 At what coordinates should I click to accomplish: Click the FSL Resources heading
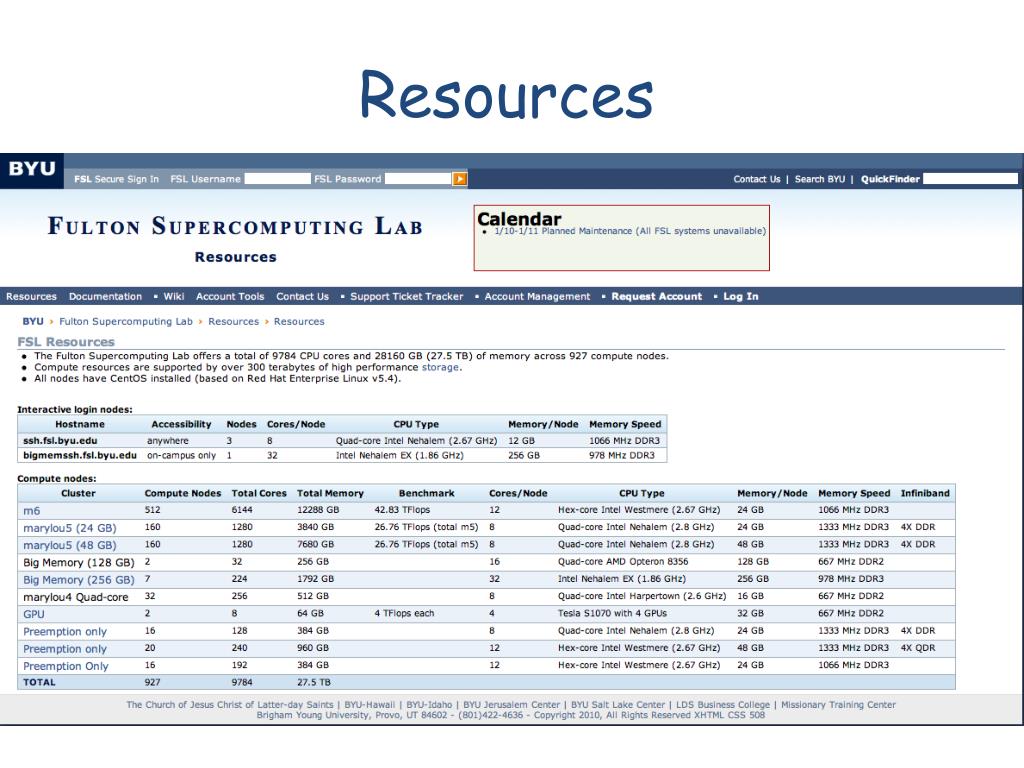click(x=66, y=342)
